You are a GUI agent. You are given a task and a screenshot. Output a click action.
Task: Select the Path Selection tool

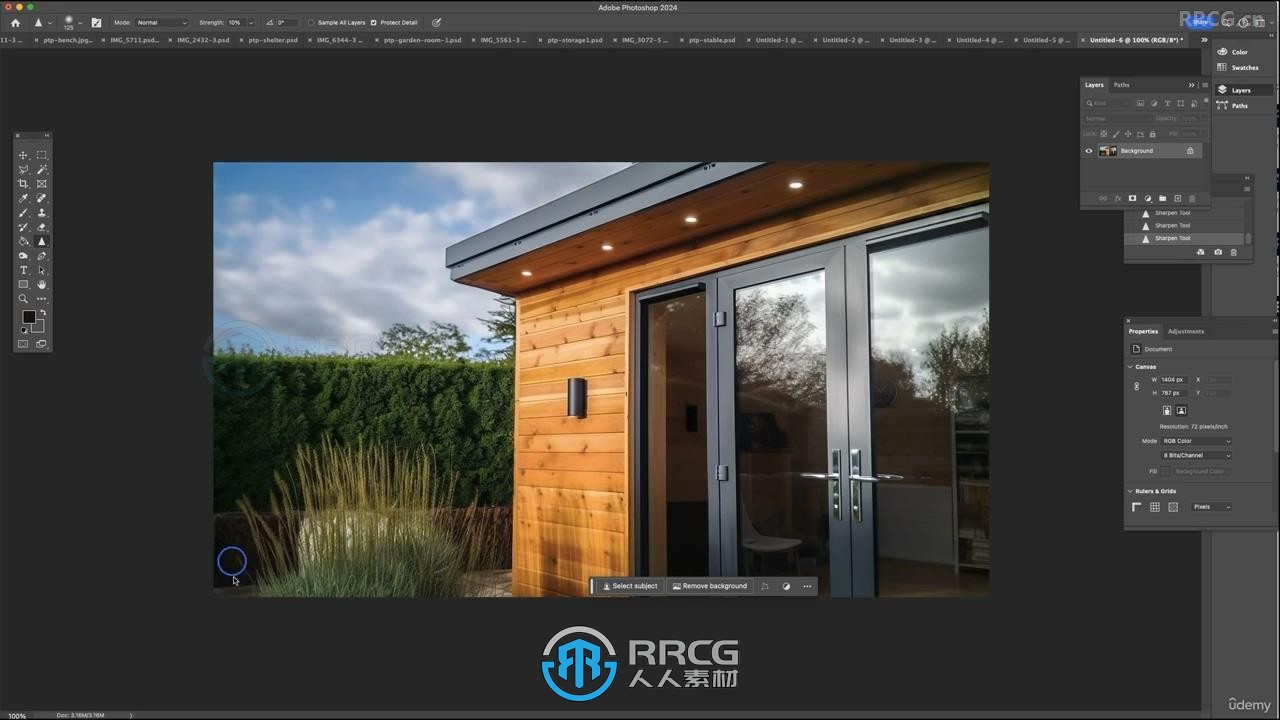click(41, 270)
